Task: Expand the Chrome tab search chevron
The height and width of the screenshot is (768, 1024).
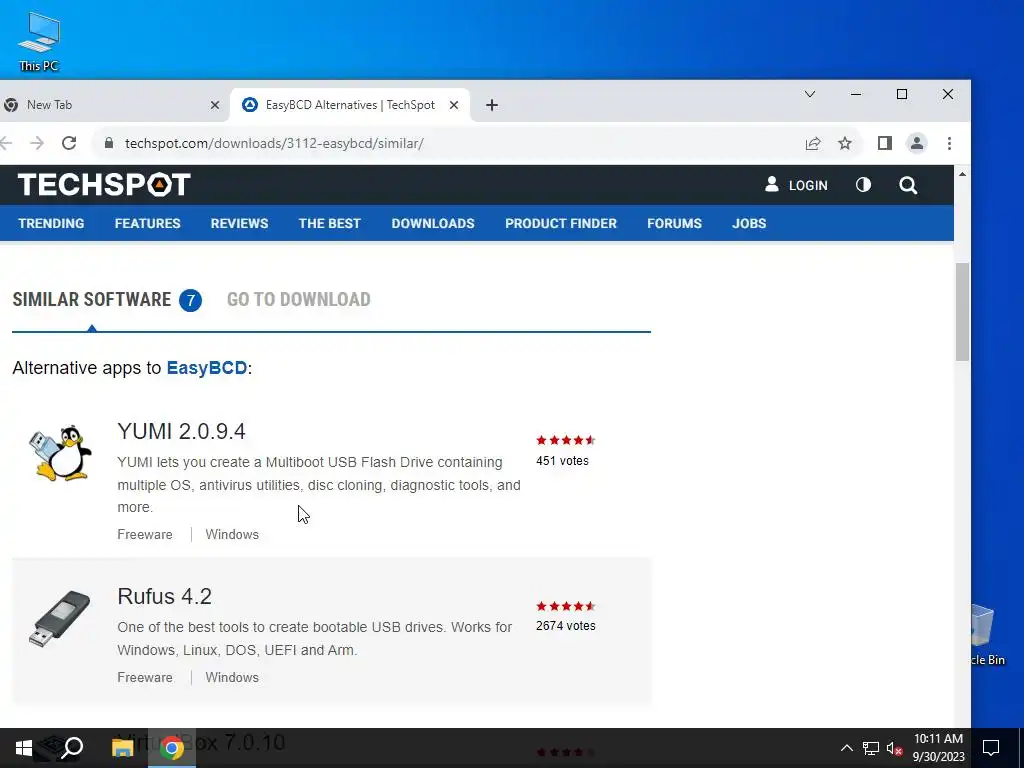Action: (810, 95)
